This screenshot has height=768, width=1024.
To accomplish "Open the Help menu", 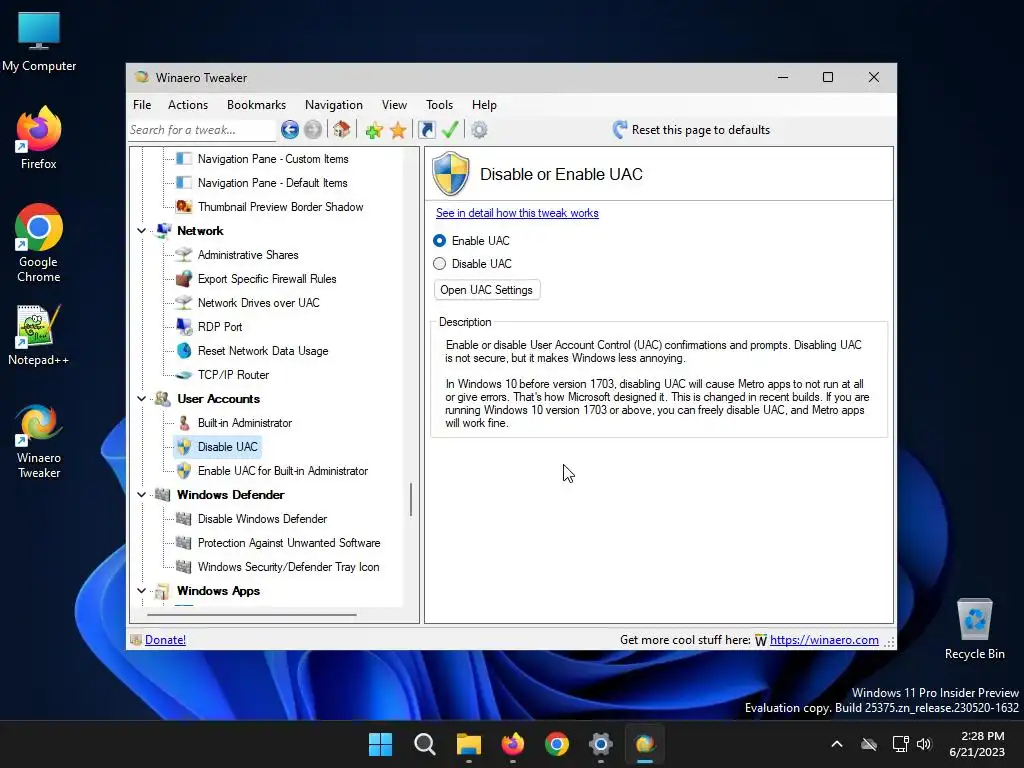I will point(485,104).
